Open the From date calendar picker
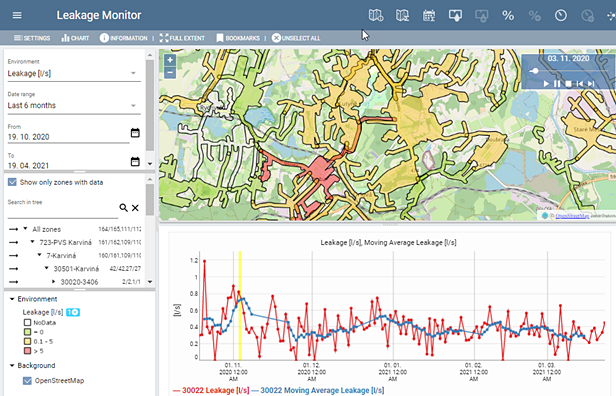 (x=135, y=133)
